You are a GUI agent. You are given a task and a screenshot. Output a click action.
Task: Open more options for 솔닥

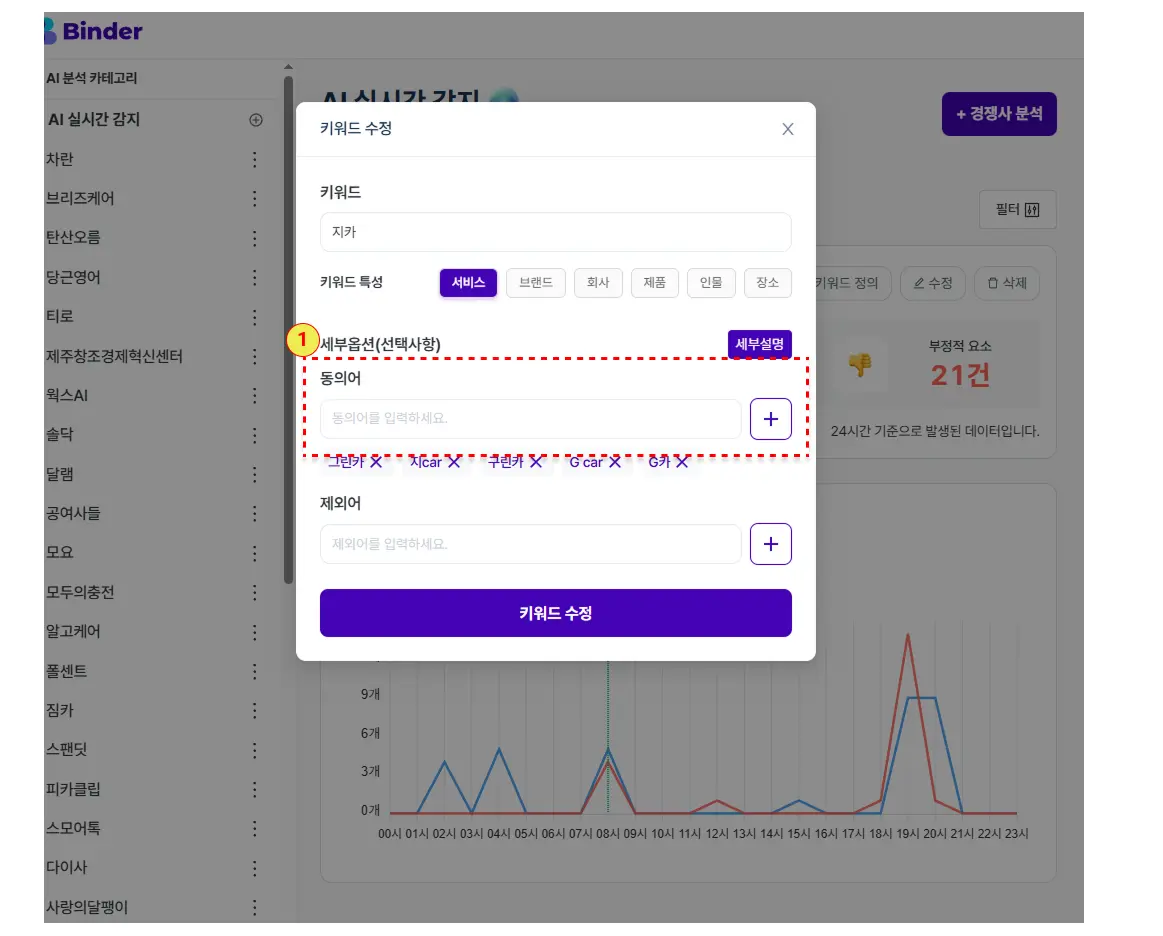[254, 435]
